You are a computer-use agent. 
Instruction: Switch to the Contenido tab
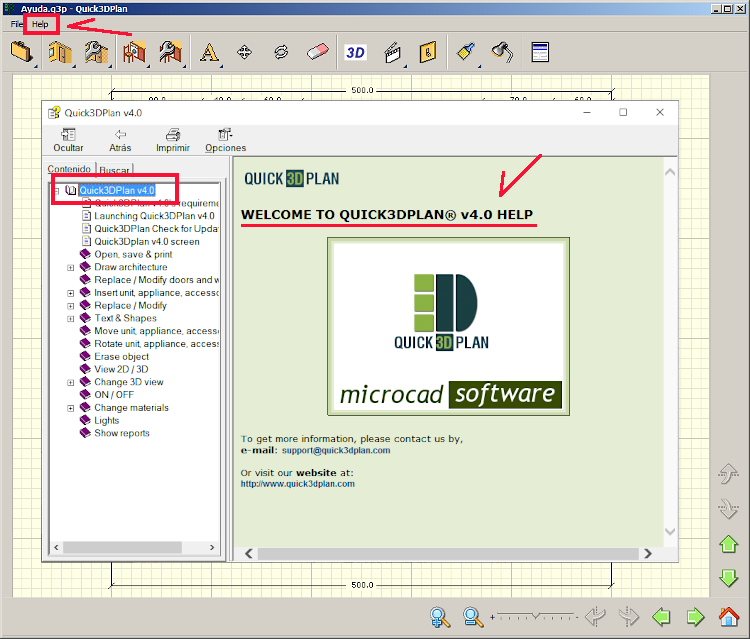(69, 169)
